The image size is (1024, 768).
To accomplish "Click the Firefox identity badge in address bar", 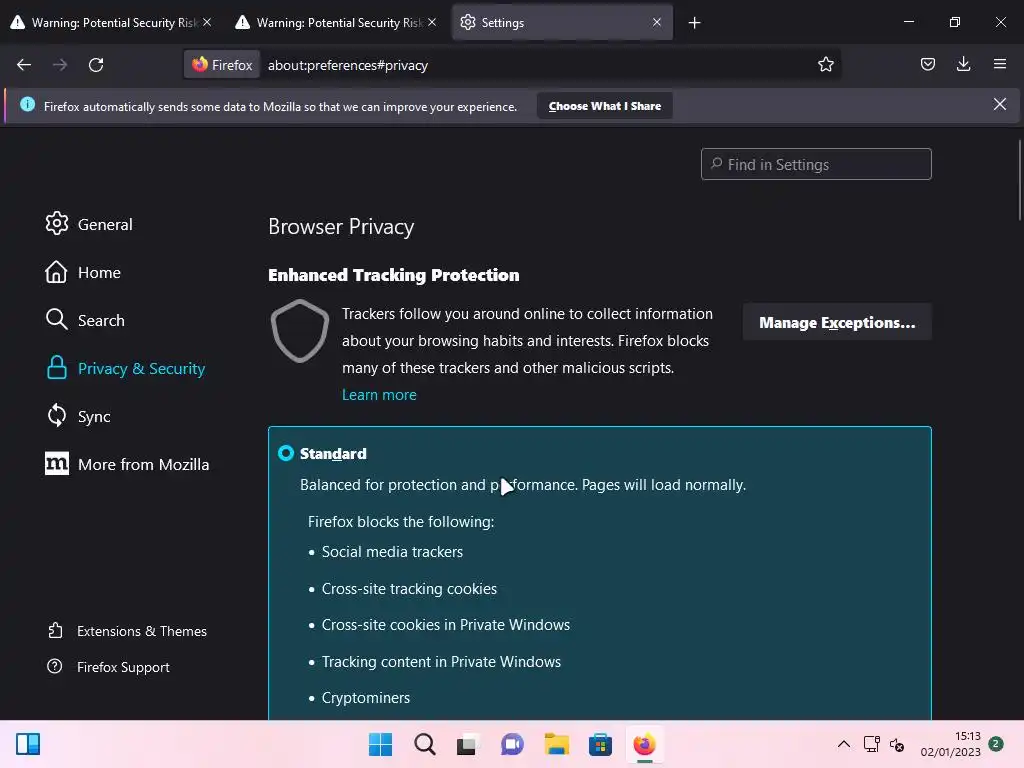I will click(222, 65).
